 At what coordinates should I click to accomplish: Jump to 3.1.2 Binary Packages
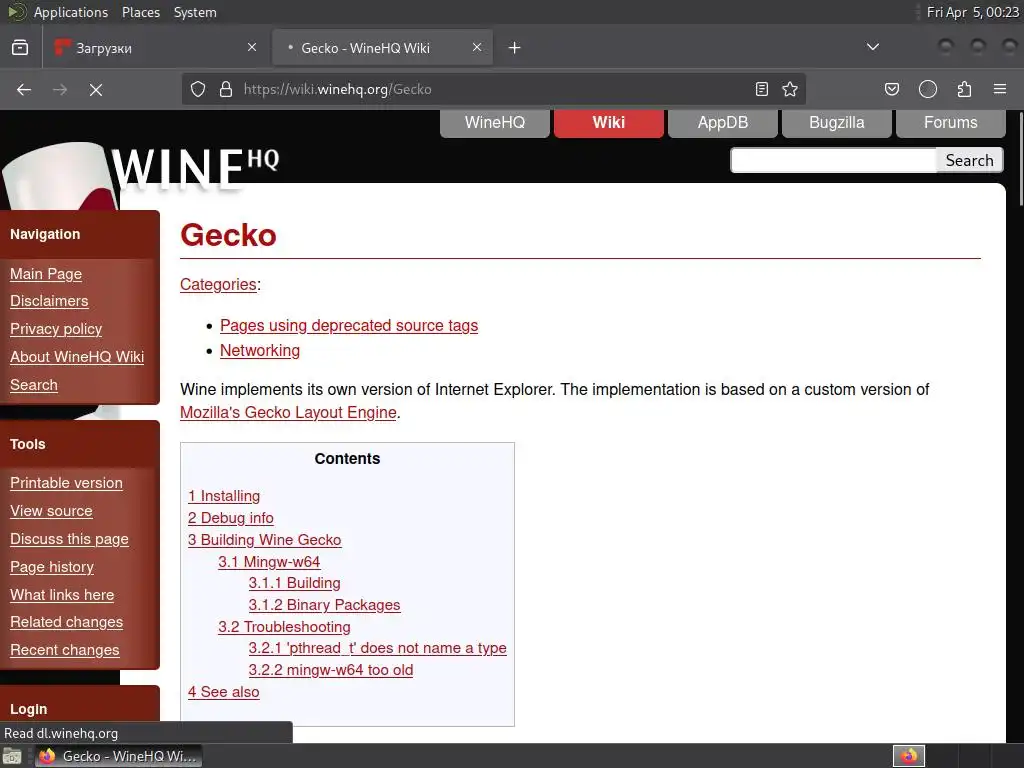(325, 605)
